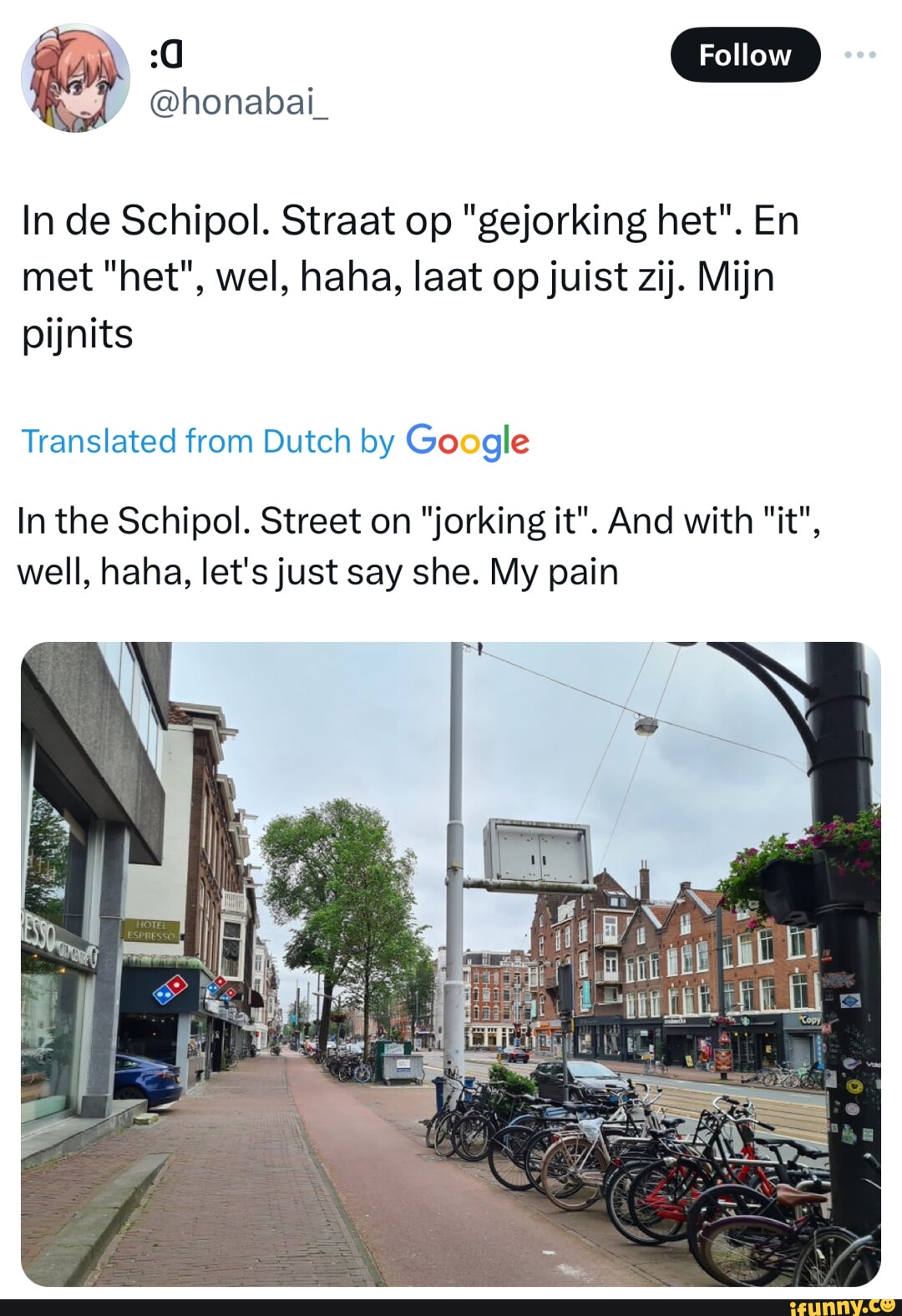Open the tweet options ellipsis menu
This screenshot has height=1316, width=902.
tap(861, 53)
